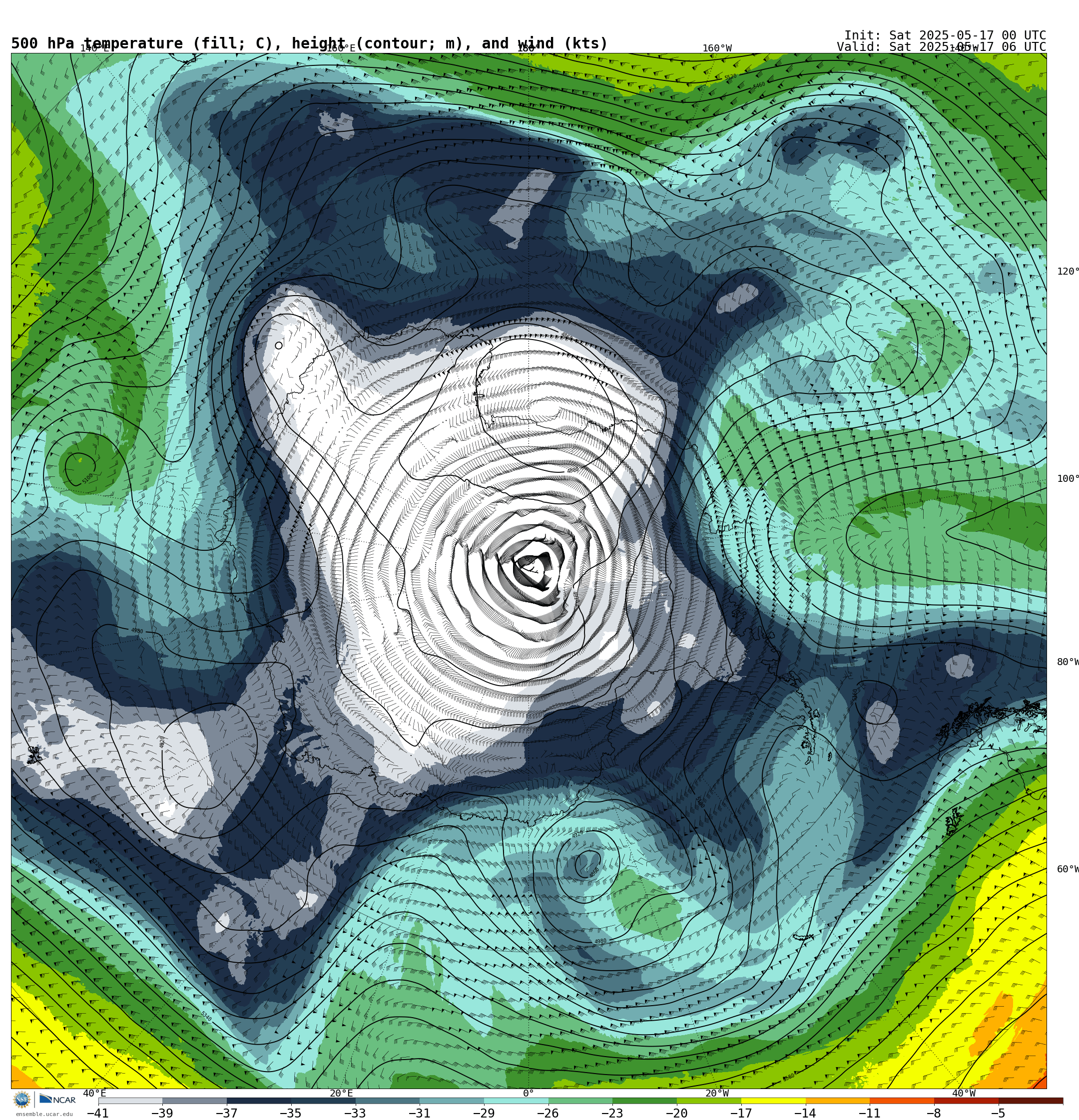Click the 5520 height contour label

pos(730,77)
